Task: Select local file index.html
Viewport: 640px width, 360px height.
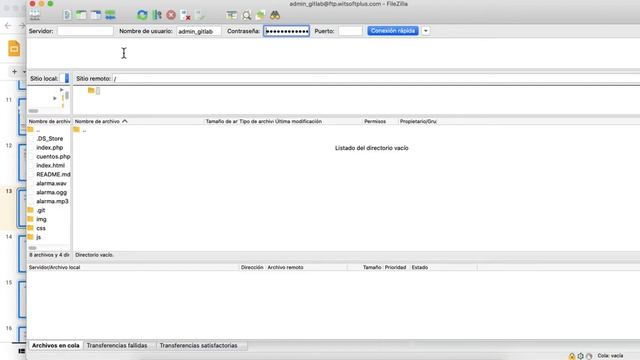Action: (x=51, y=166)
